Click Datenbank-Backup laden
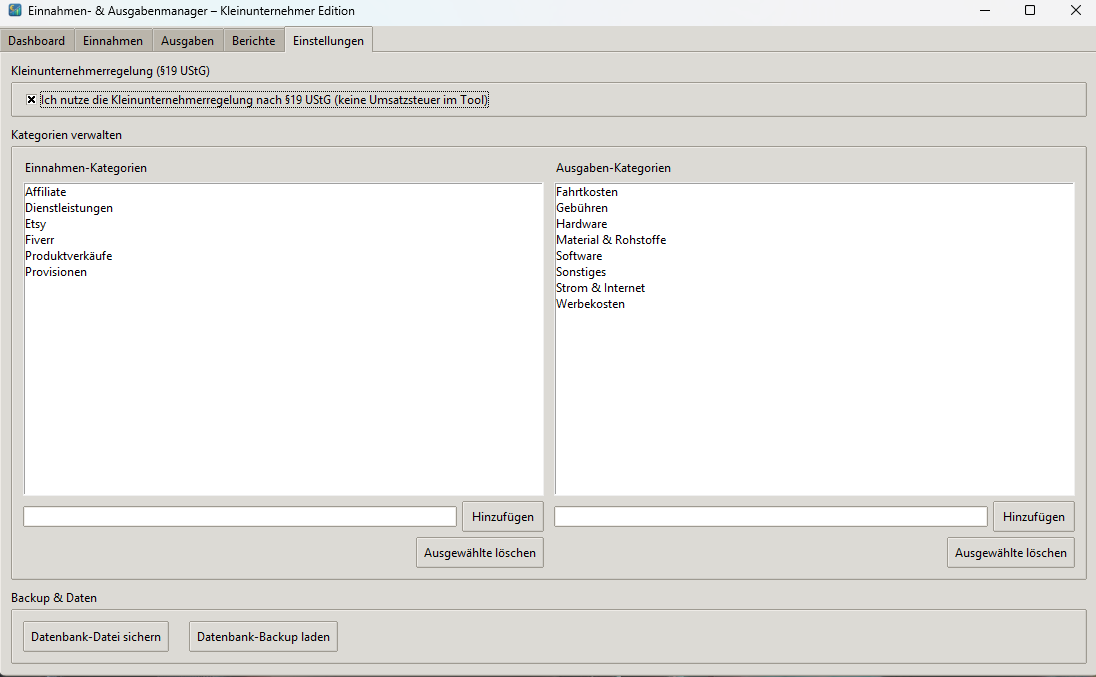Image resolution: width=1096 pixels, height=677 pixels. [263, 636]
